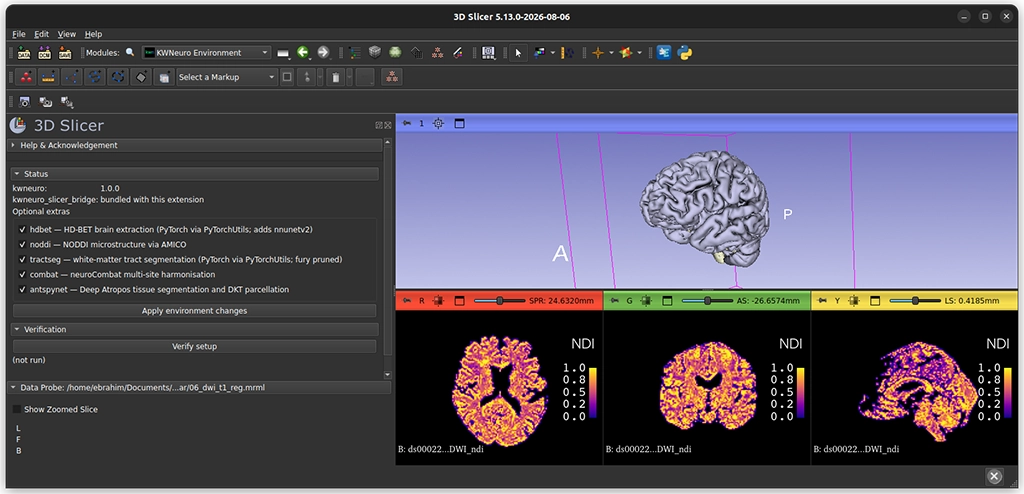Collapse the Verification section
The image size is (1024, 494).
click(x=195, y=329)
